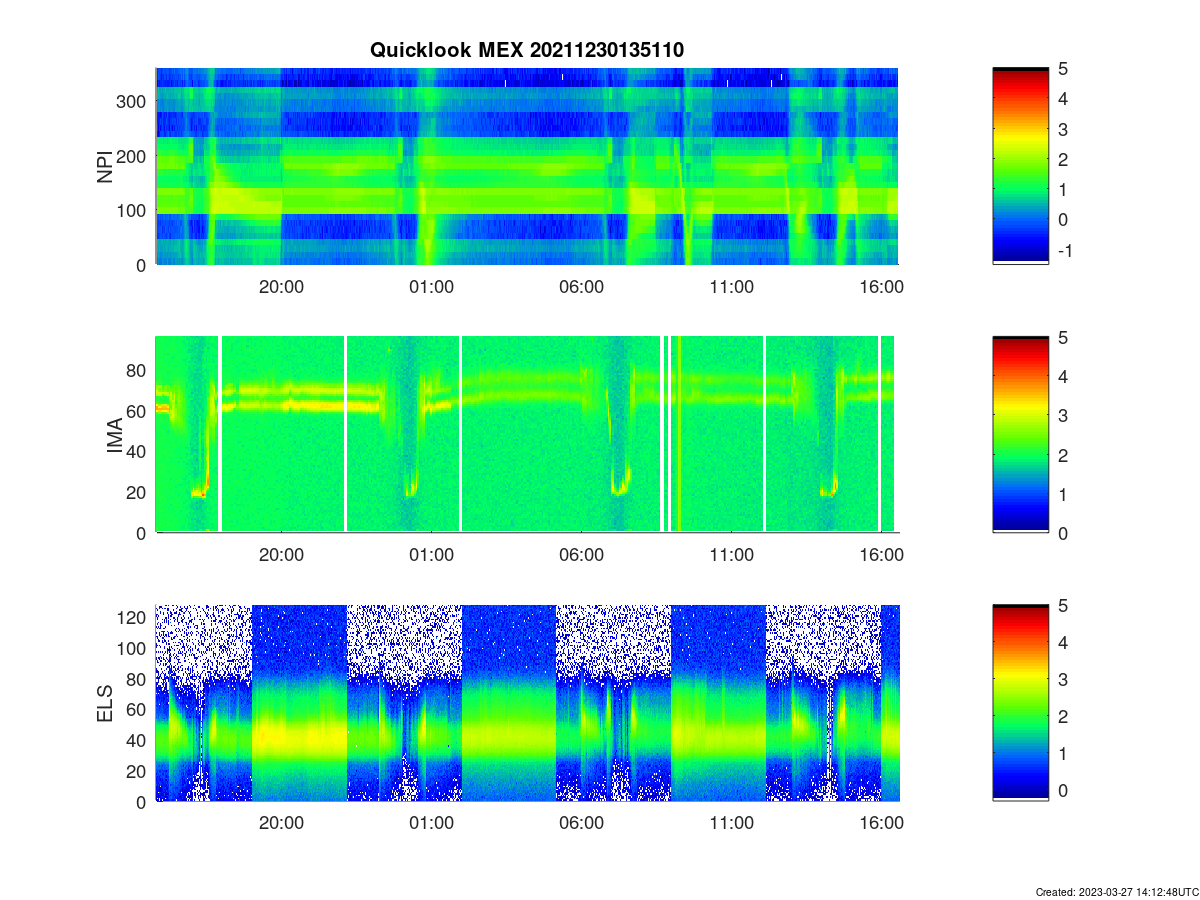Click the 01:00 tick under the NPI panel

coord(432,286)
